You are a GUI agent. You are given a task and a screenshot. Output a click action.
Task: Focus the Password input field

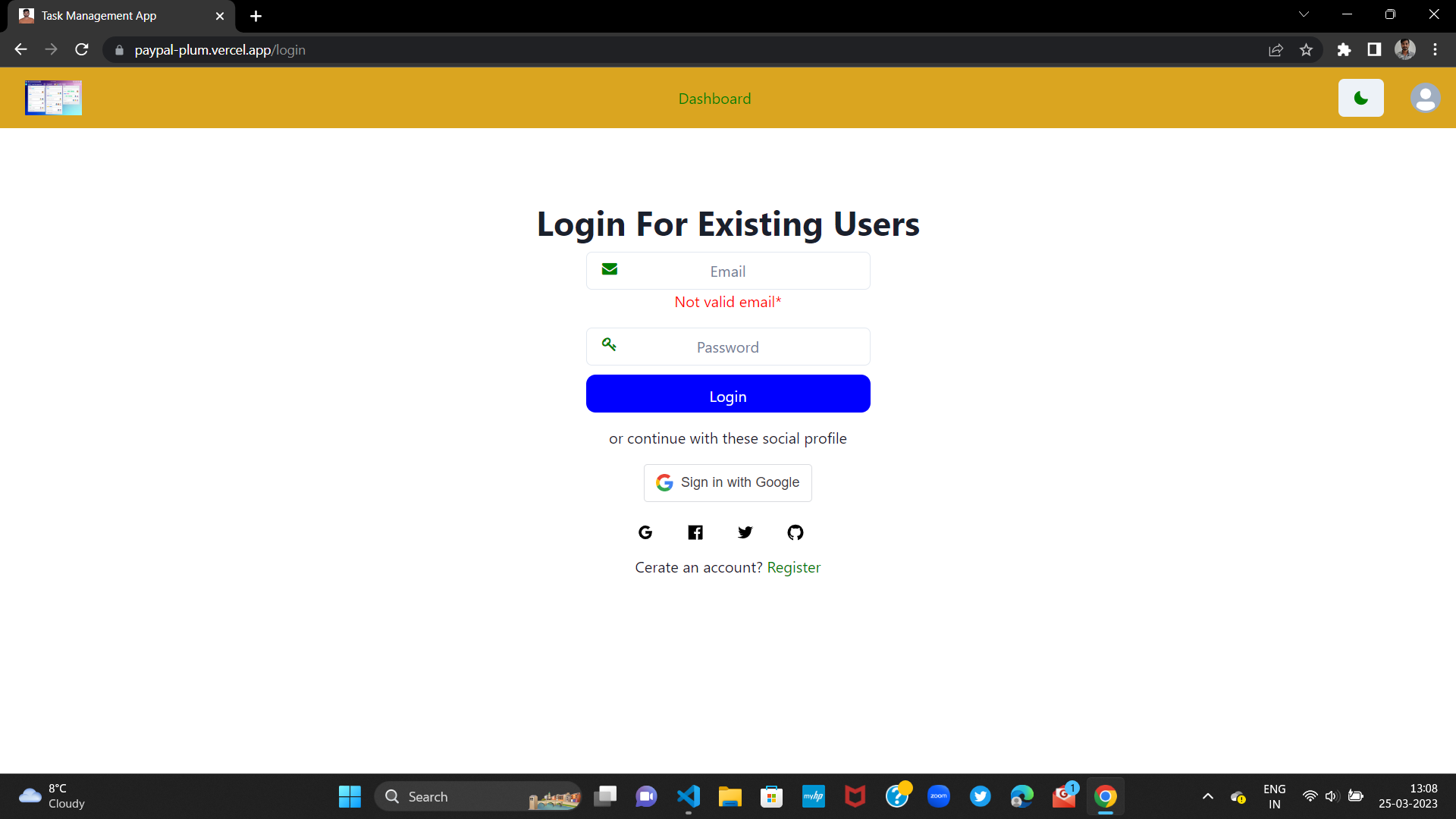727,347
